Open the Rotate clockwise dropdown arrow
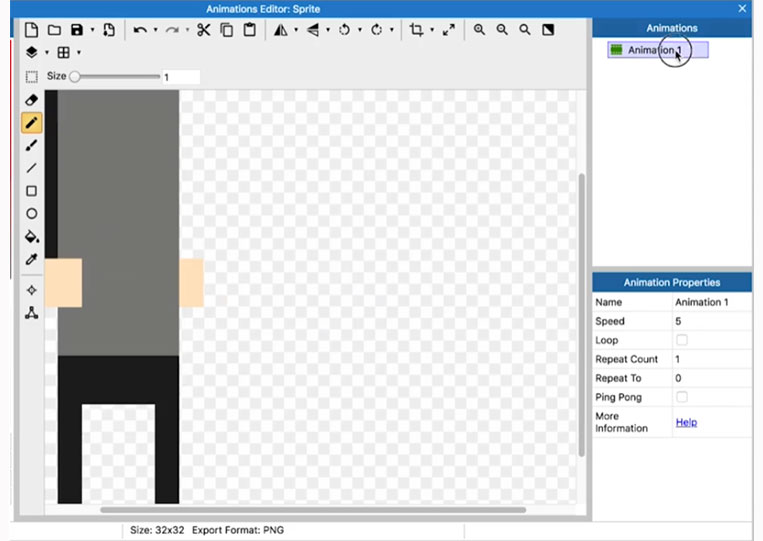The image size is (763, 541). tap(392, 30)
